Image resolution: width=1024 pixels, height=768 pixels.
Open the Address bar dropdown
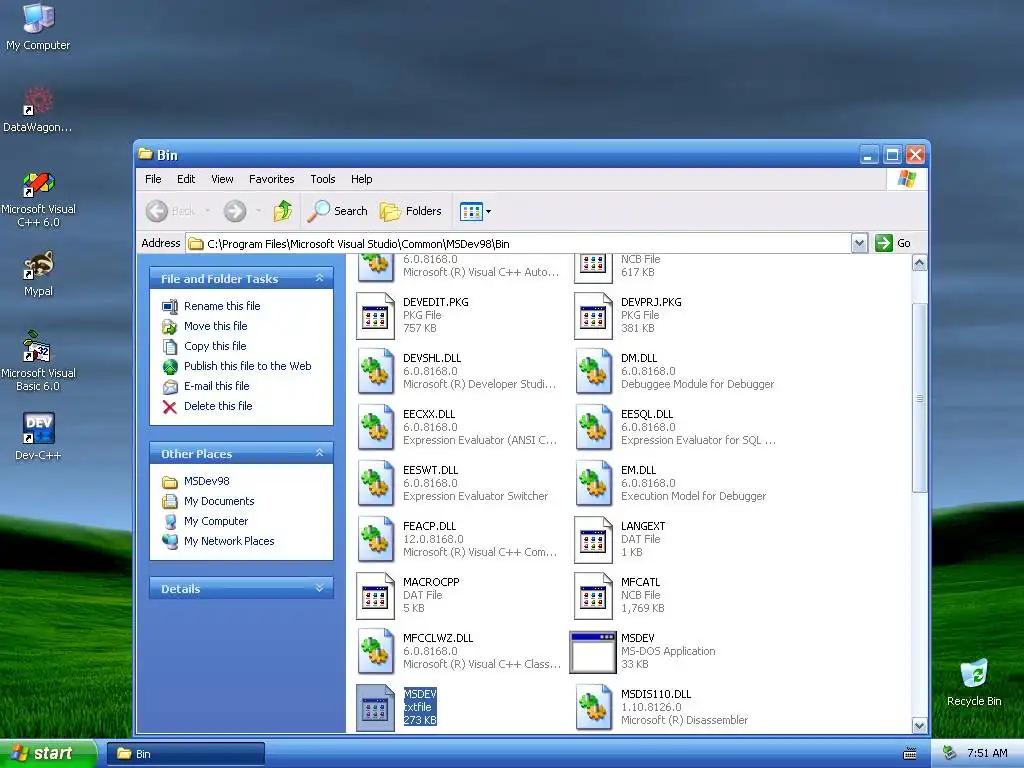click(859, 244)
